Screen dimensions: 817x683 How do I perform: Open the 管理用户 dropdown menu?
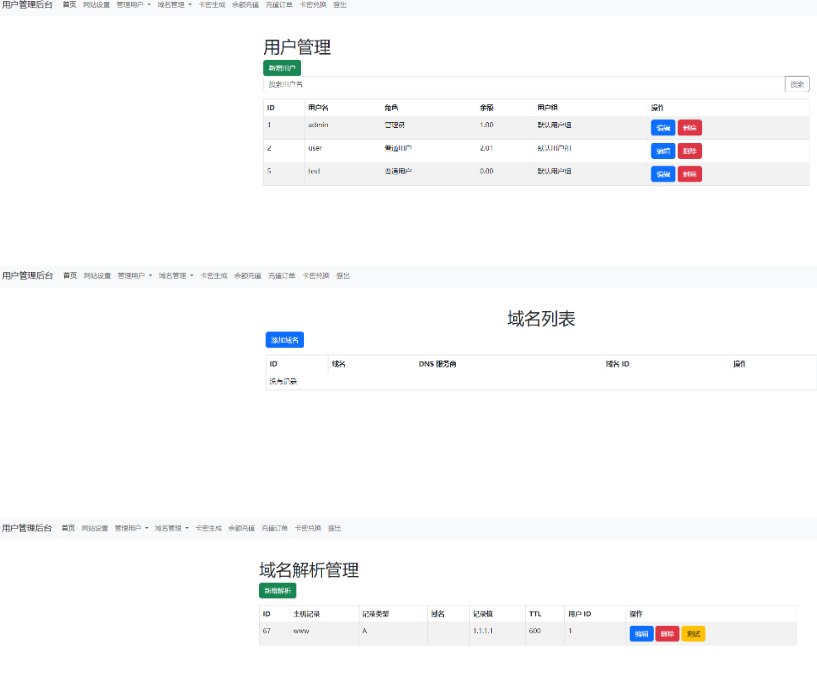(x=131, y=5)
